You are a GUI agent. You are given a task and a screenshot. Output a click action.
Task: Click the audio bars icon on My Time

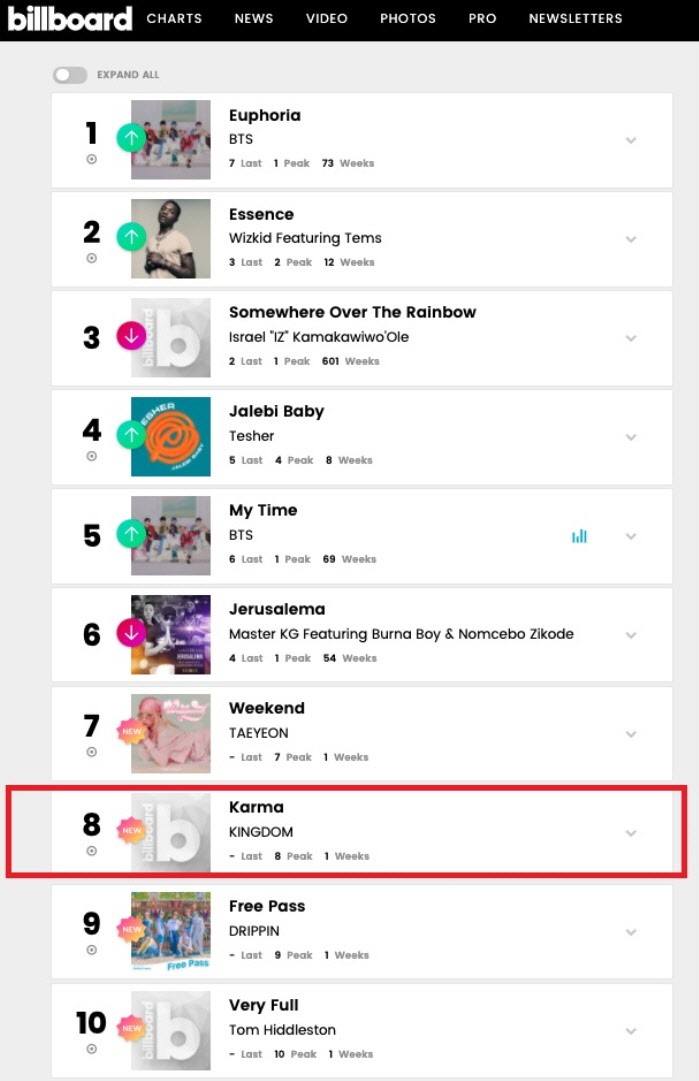(579, 536)
